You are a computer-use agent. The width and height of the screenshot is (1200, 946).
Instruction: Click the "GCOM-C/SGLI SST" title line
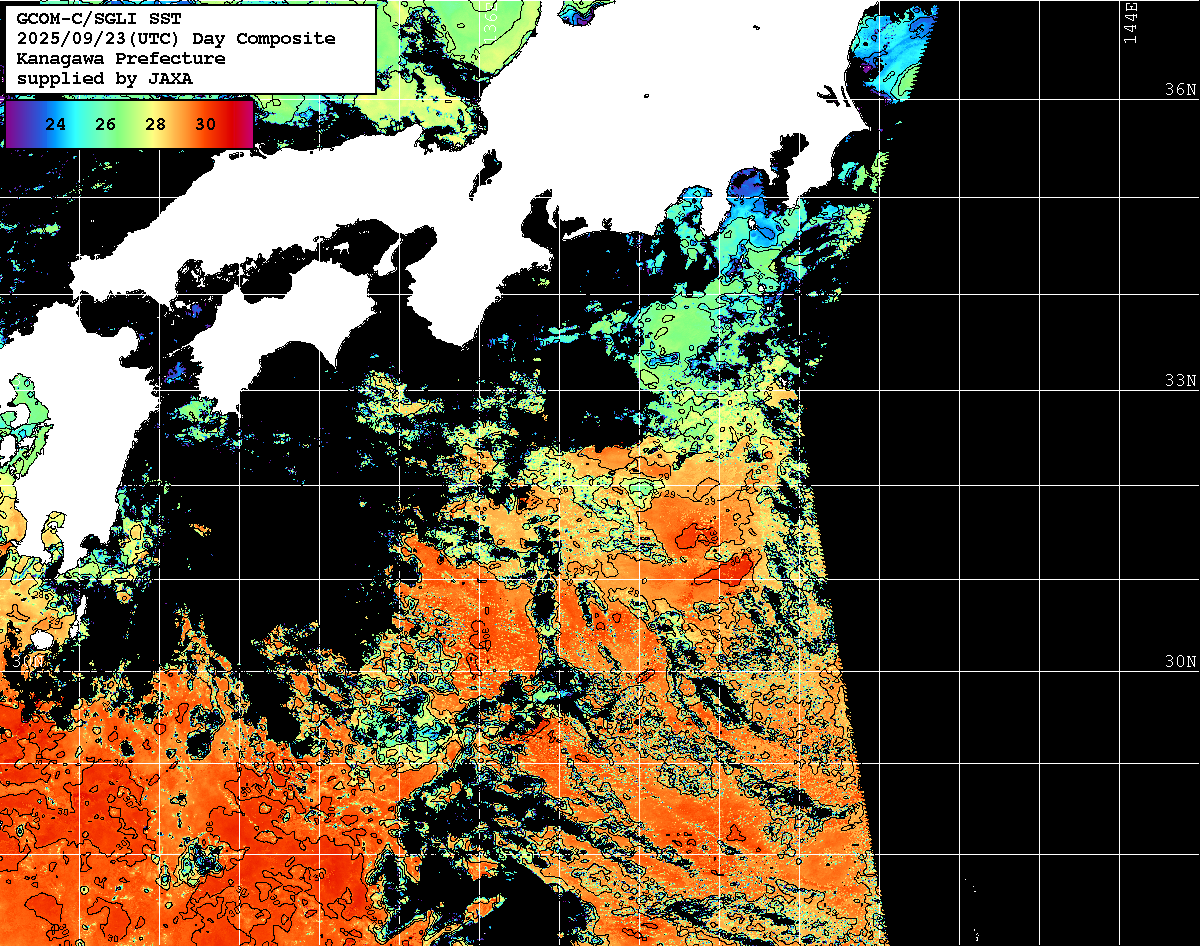click(99, 19)
